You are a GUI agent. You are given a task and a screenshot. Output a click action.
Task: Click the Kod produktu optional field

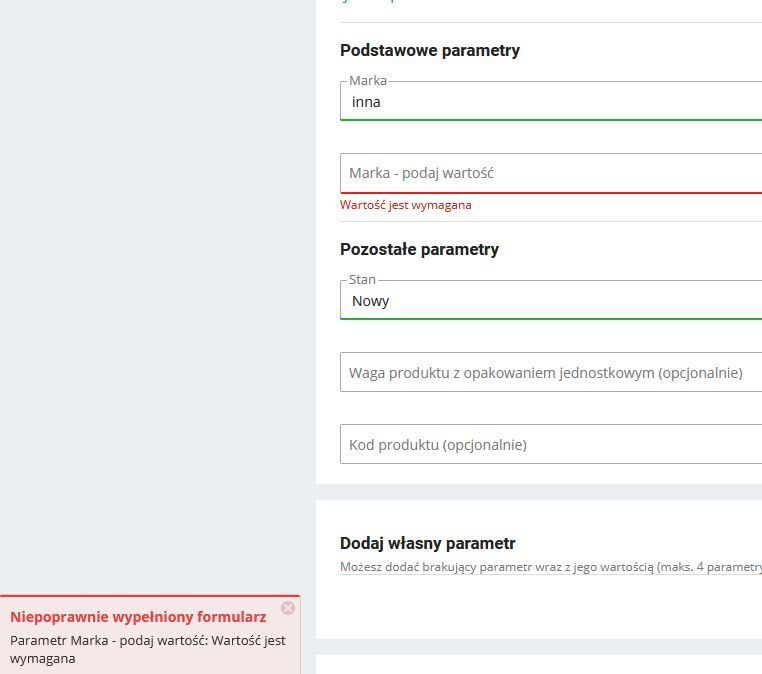(x=550, y=445)
